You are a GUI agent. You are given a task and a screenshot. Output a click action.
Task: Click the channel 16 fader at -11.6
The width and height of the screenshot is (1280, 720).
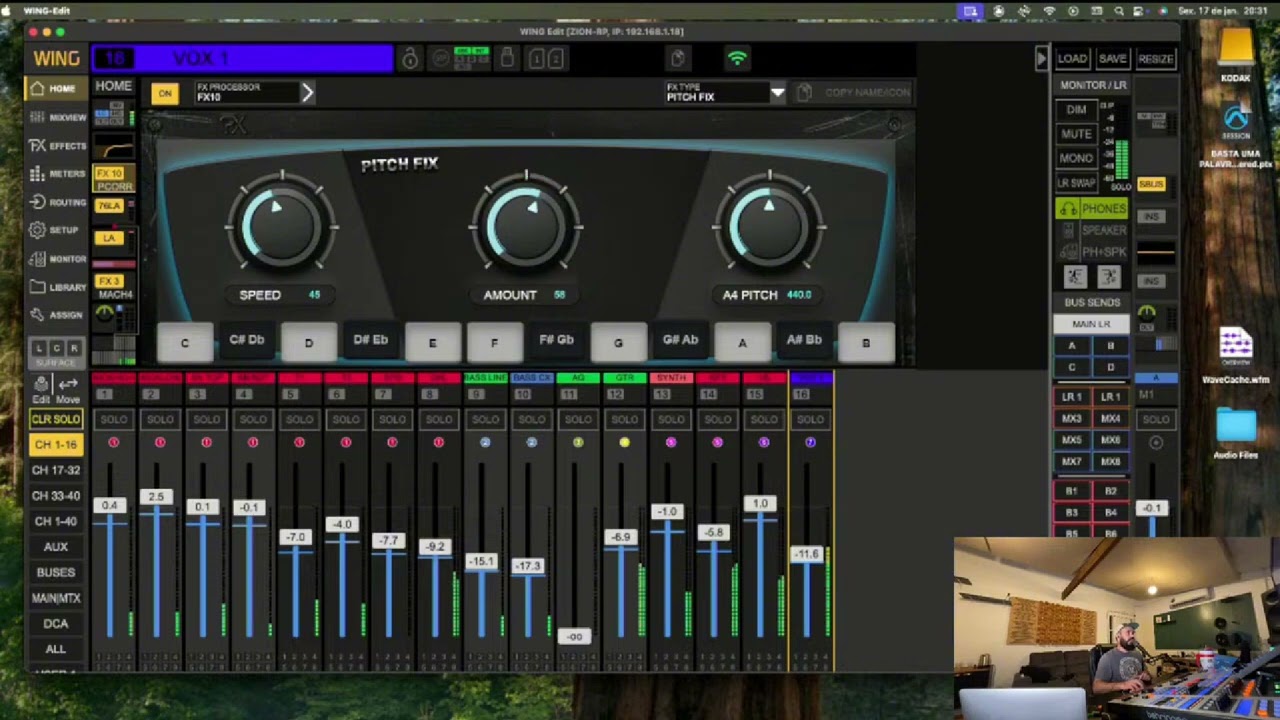pos(806,554)
